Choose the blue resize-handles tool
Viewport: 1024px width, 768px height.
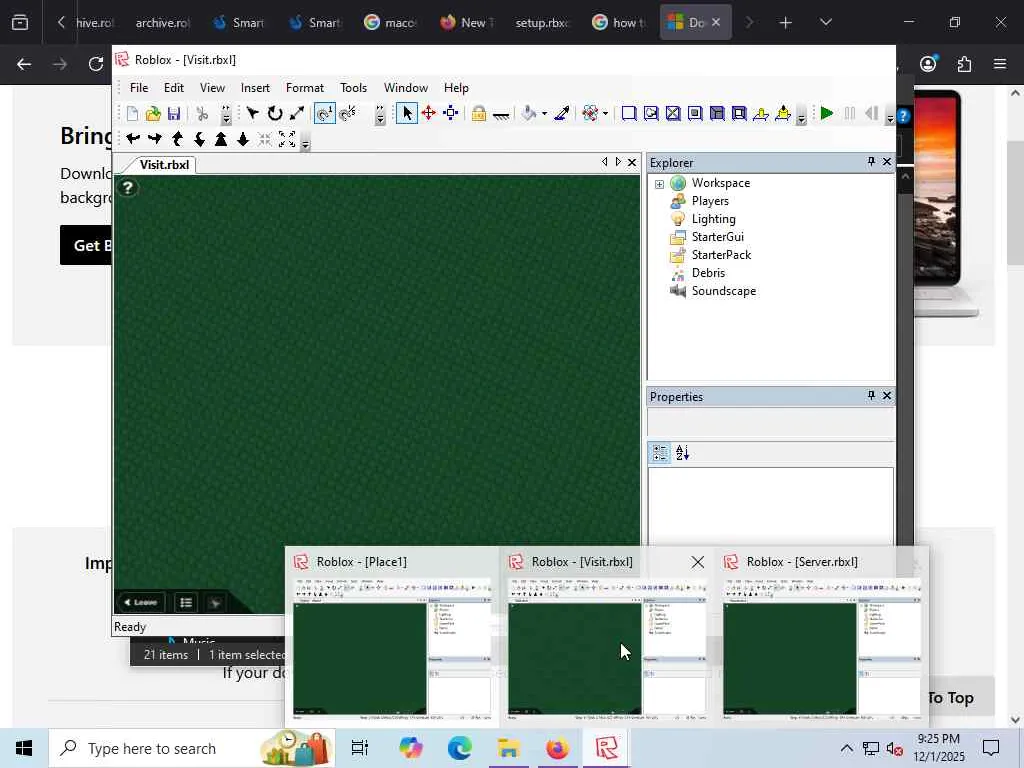click(x=451, y=114)
